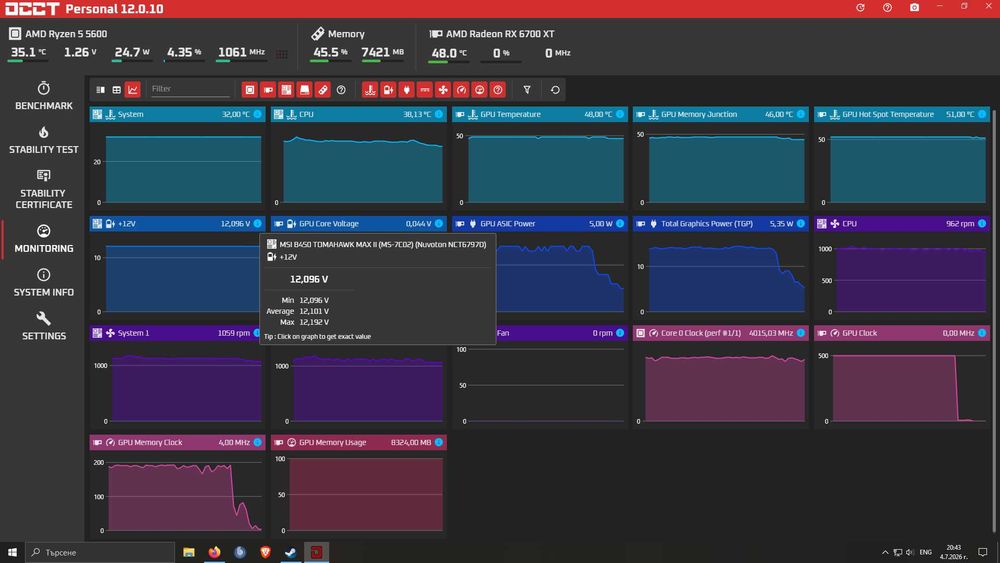Viewport: 1000px width, 563px height.
Task: Click the AMD Radeon RX 6700 XT header
Action: (492, 34)
